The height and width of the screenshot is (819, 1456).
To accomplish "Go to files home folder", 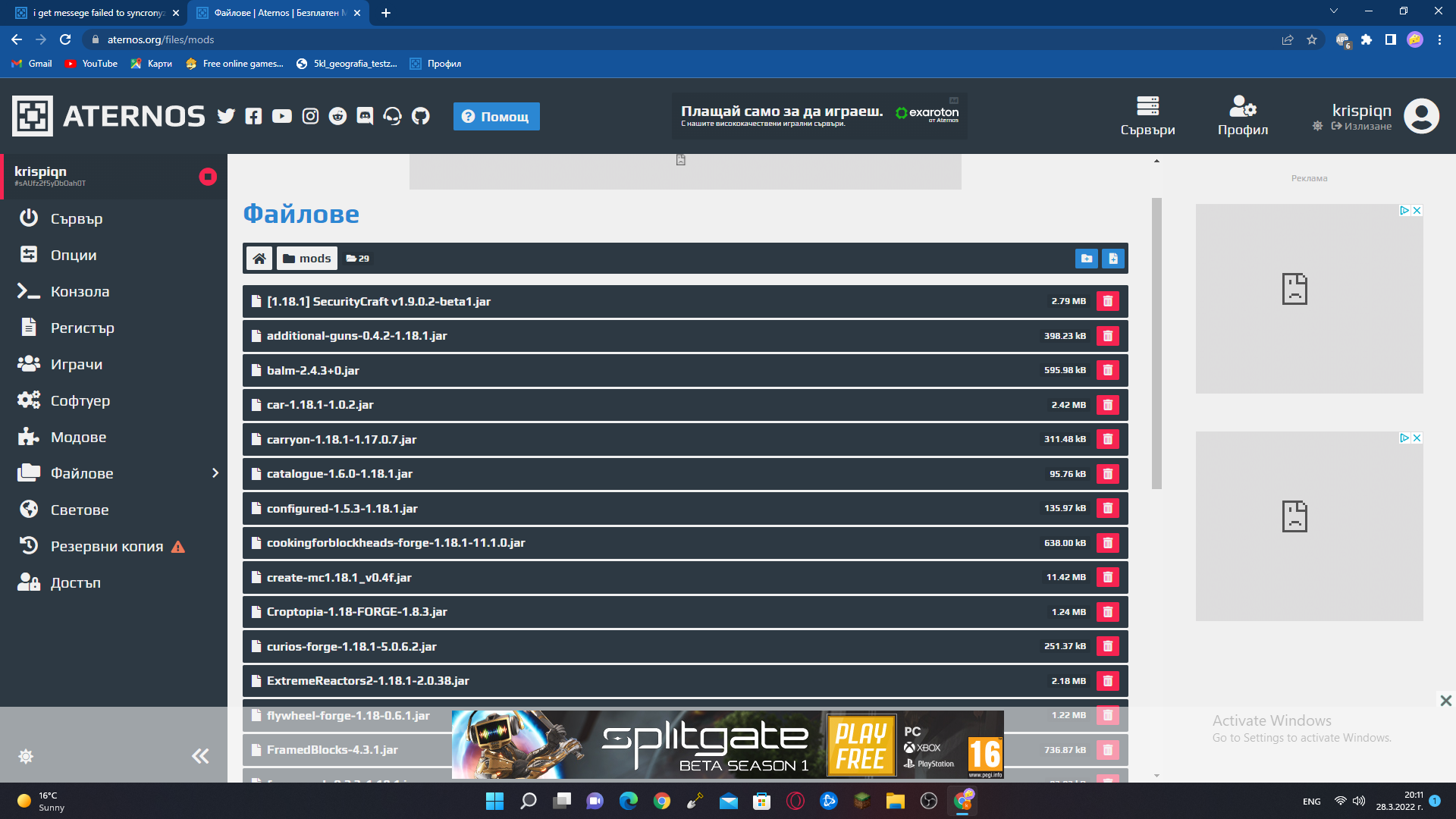I will [x=259, y=259].
